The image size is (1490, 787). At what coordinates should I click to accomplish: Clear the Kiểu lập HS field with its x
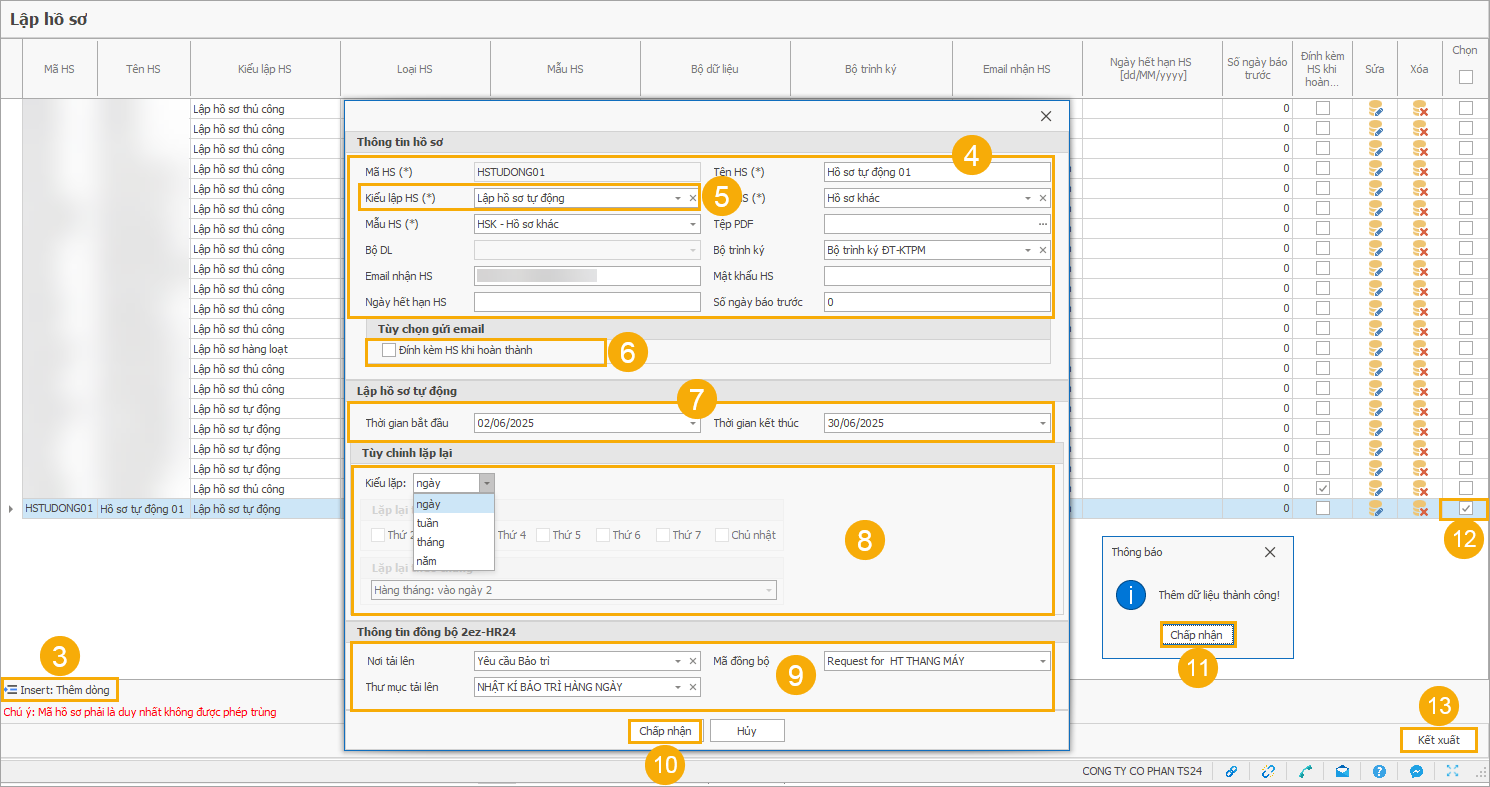point(692,198)
